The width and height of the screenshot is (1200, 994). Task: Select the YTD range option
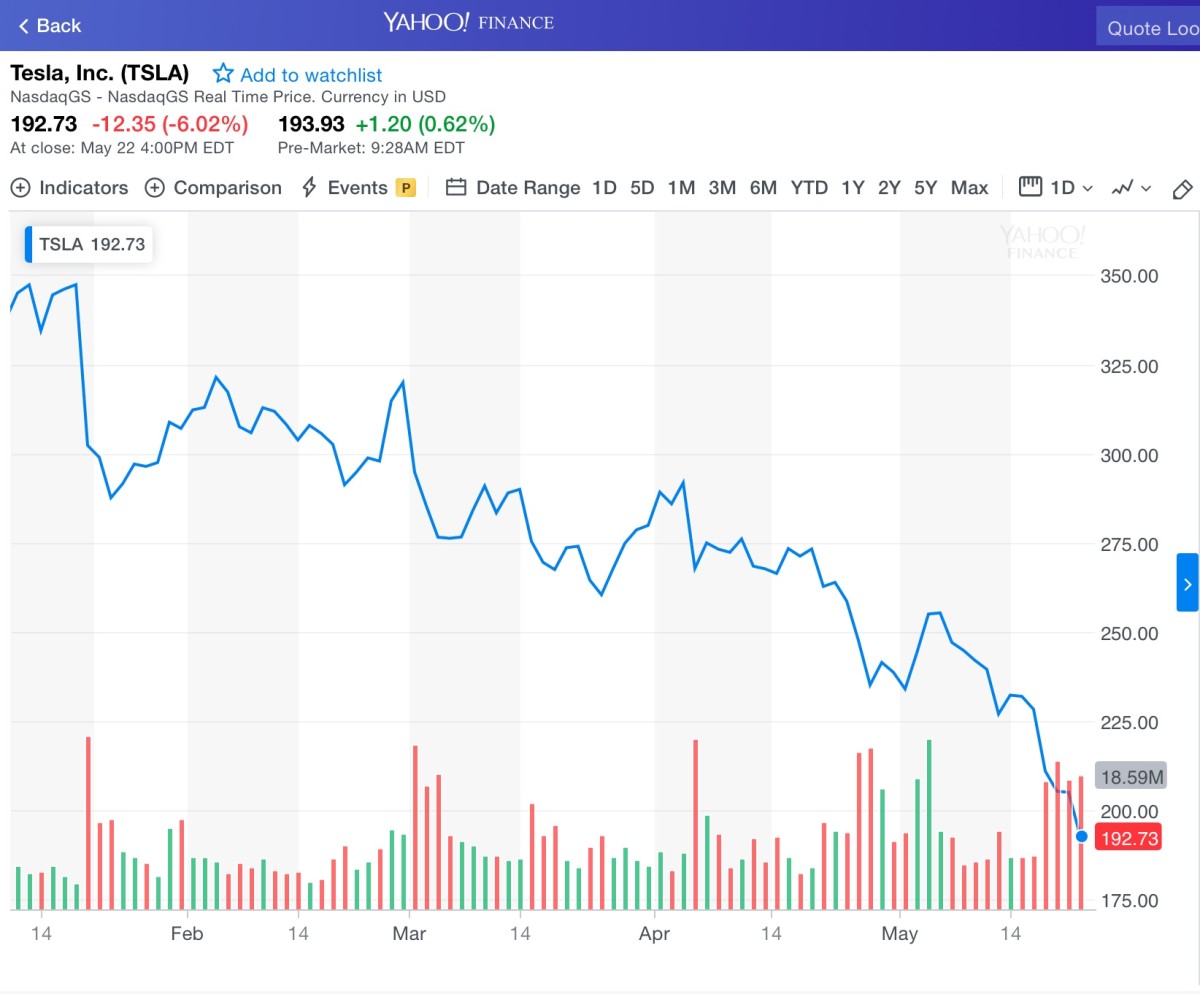click(x=809, y=188)
